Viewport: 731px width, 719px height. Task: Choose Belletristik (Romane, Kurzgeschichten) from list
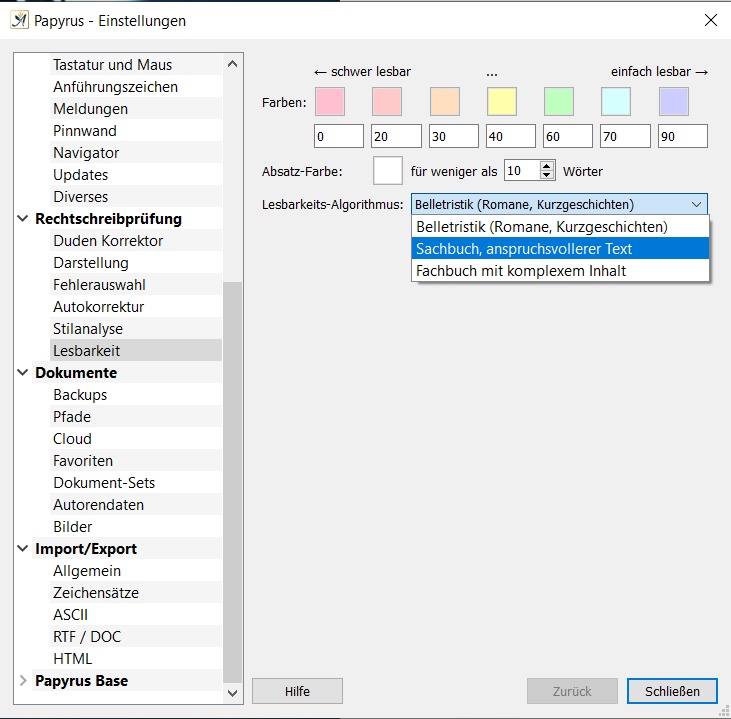pyautogui.click(x=560, y=227)
